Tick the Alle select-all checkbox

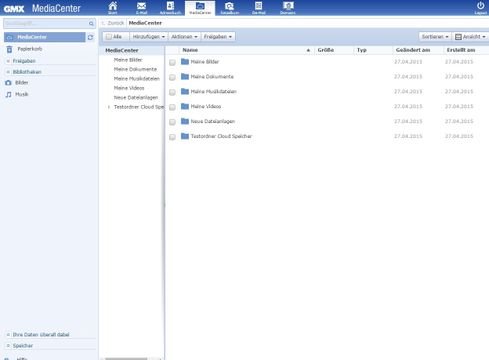pyautogui.click(x=109, y=37)
